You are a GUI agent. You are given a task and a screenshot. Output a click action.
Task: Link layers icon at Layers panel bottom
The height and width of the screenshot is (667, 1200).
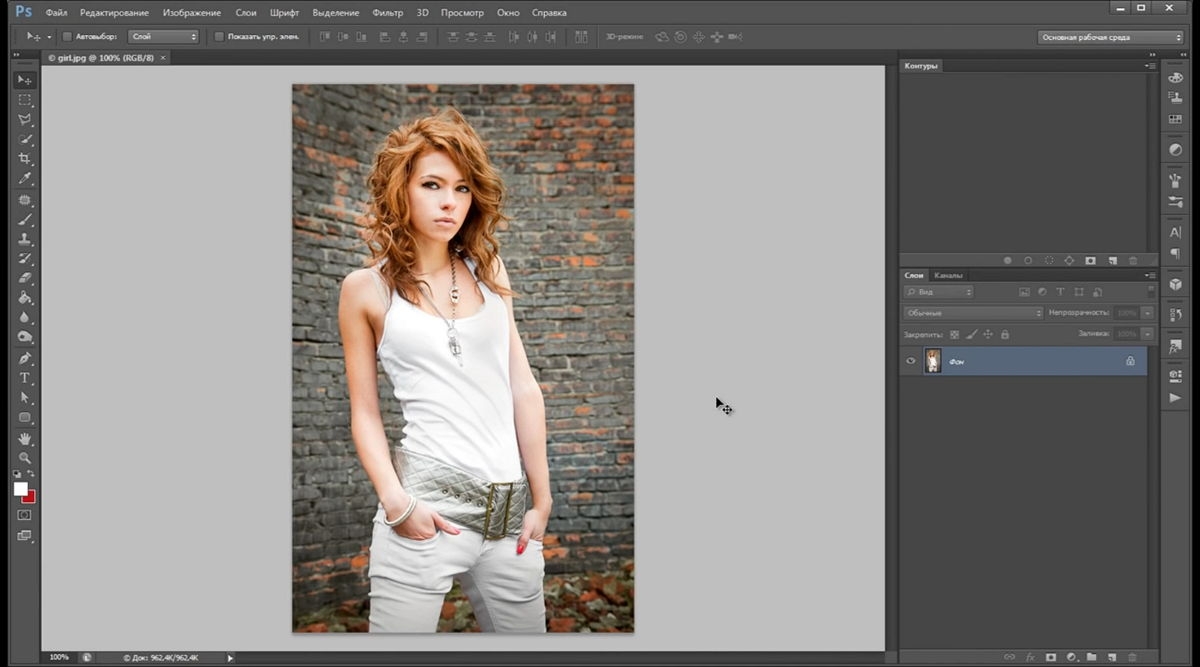pos(1010,657)
